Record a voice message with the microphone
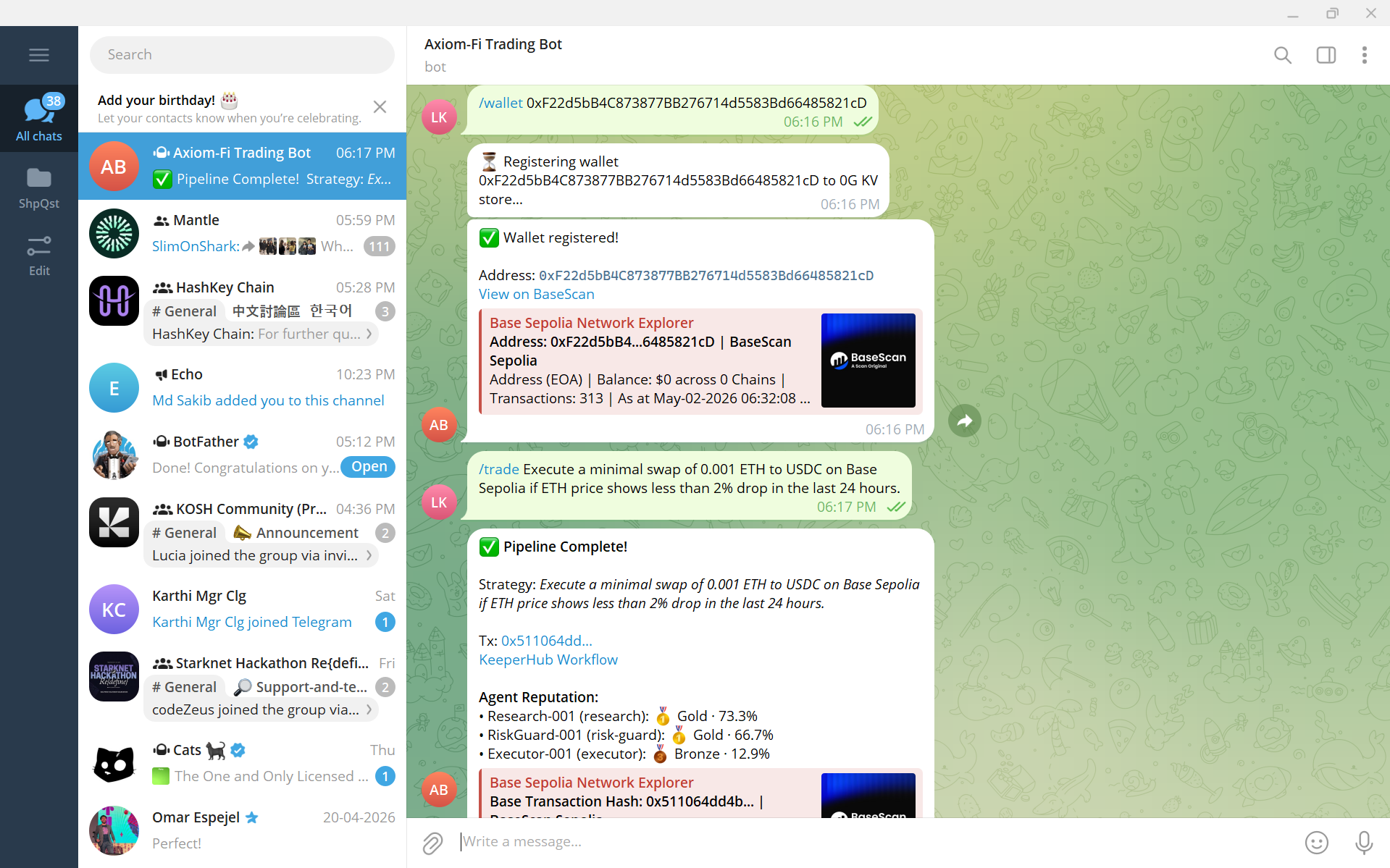 click(x=1364, y=843)
